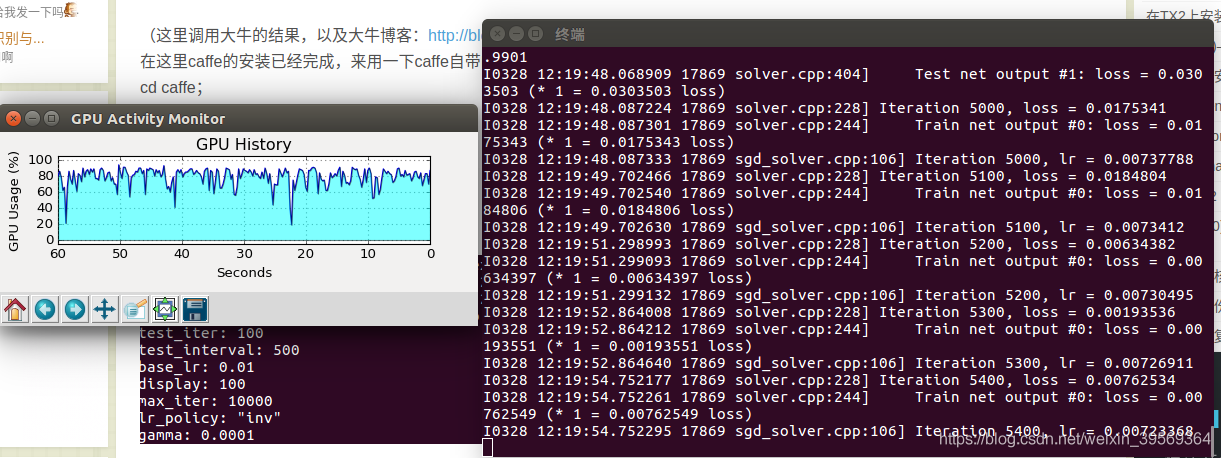Click 'Test net output #1: loss' line

tap(843, 74)
